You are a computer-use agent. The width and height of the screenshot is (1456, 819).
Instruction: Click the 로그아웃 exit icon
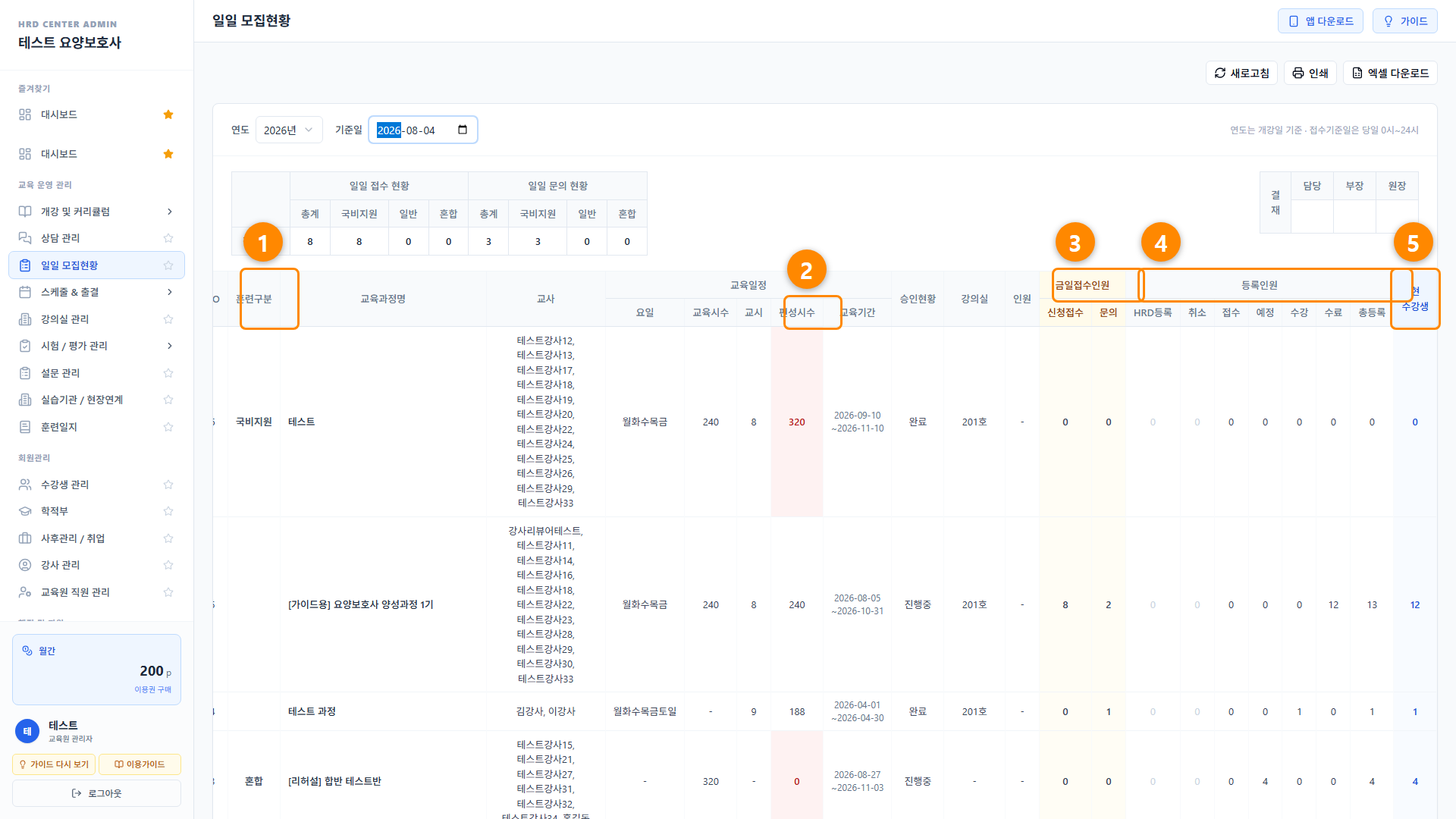[x=77, y=793]
